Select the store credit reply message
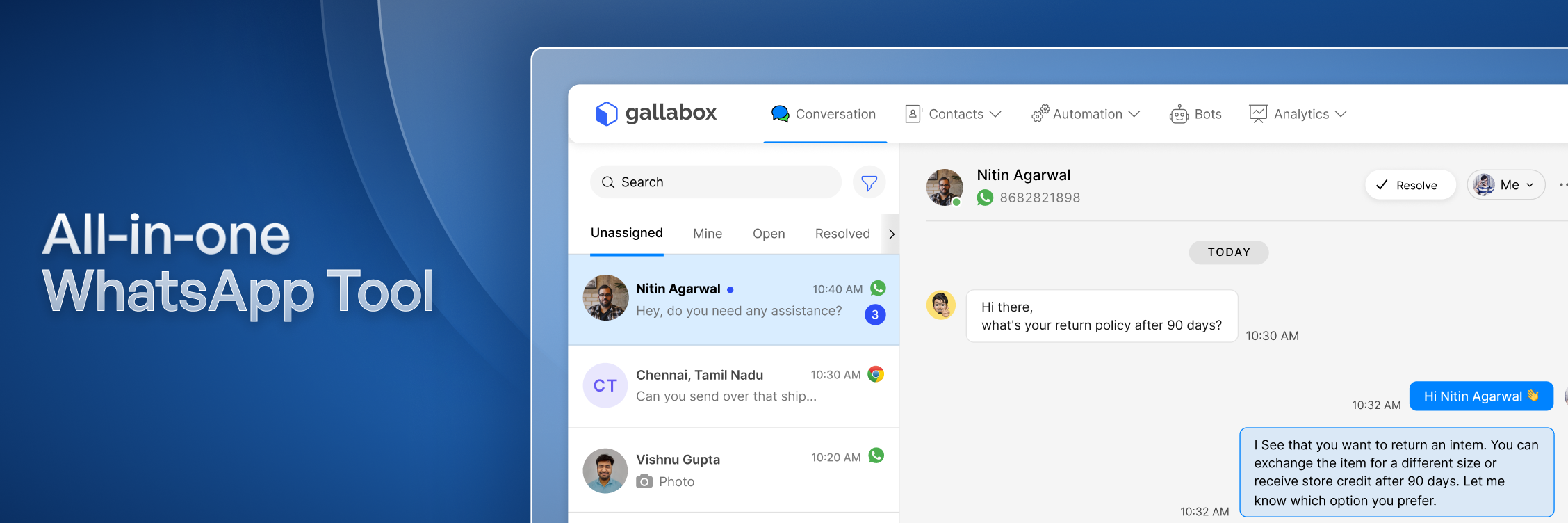Viewport: 1568px width, 523px height. (x=1396, y=472)
